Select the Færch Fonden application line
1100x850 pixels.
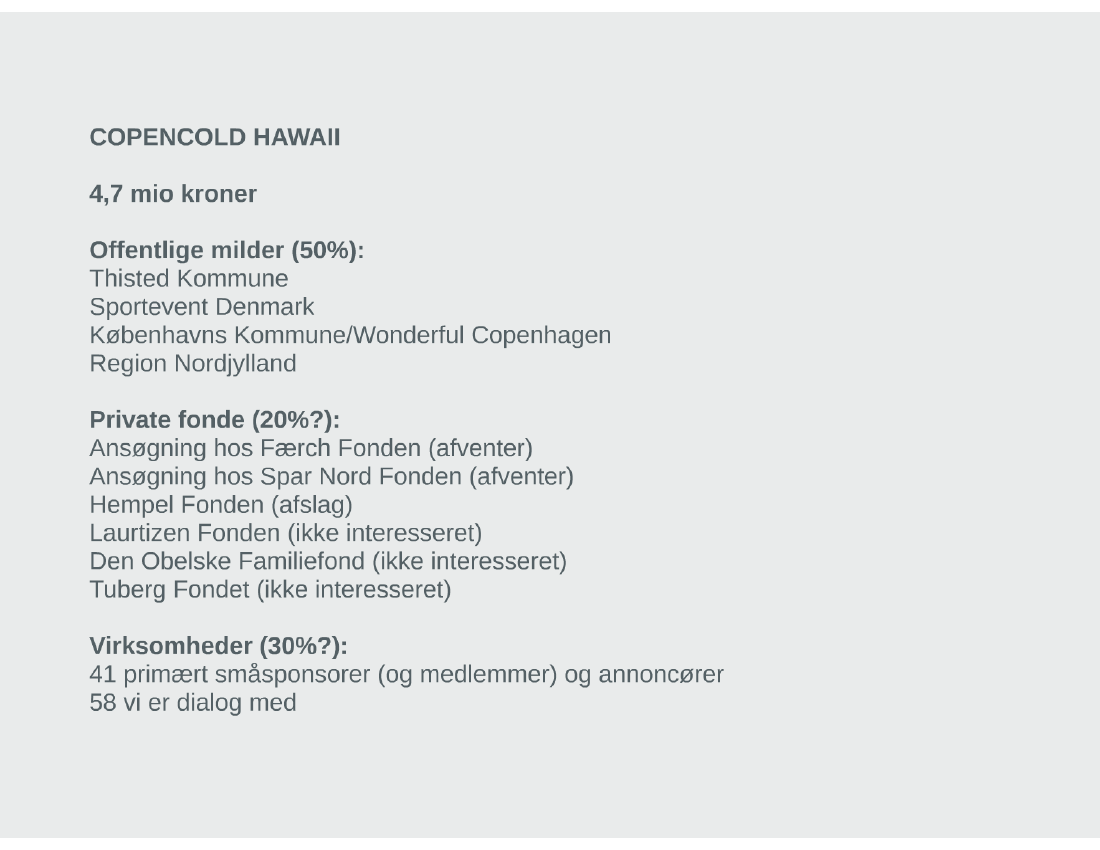click(311, 448)
